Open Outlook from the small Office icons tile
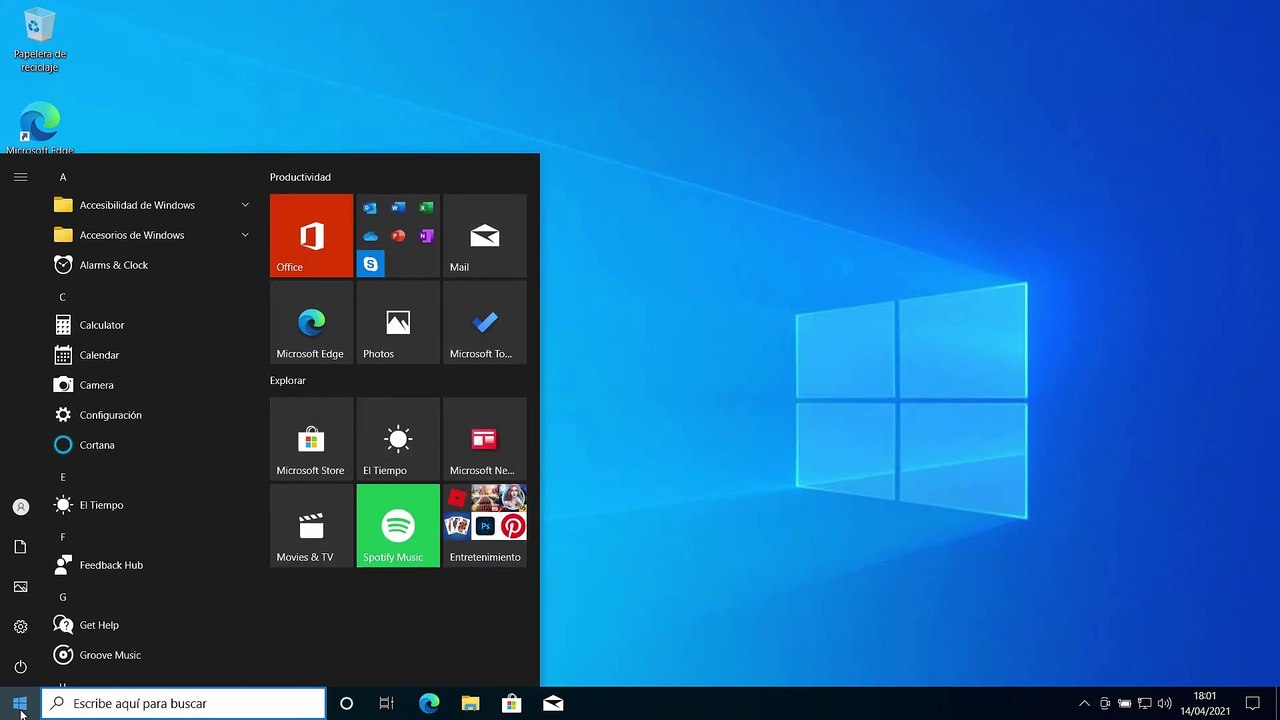Viewport: 1280px width, 720px height. pyautogui.click(x=370, y=208)
